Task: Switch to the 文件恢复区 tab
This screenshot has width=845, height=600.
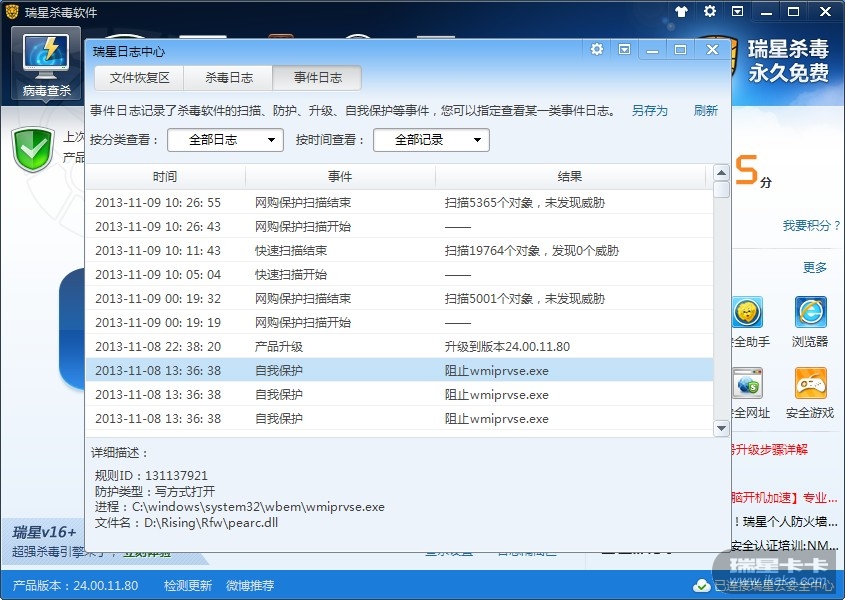Action: click(x=140, y=78)
